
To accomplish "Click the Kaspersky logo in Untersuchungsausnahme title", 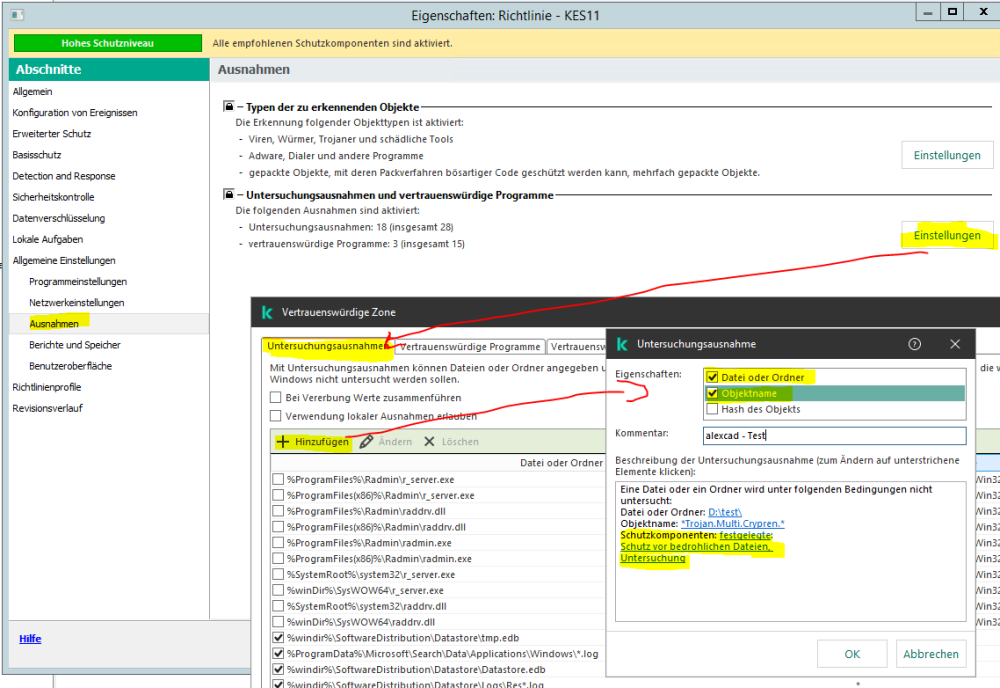I will (622, 344).
